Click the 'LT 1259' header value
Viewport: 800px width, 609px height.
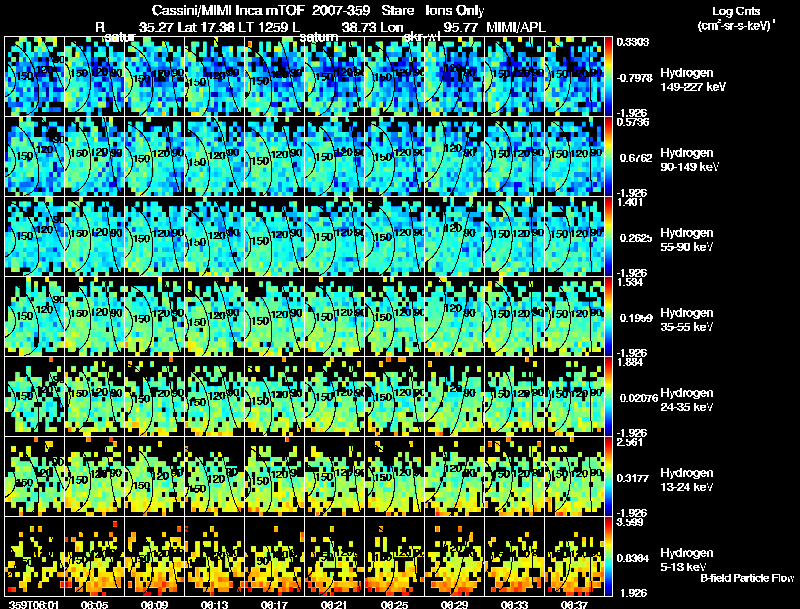click(263, 27)
